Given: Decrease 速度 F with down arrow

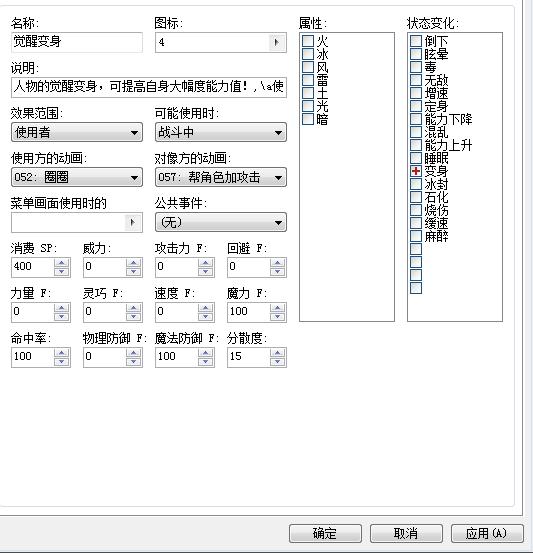Looking at the screenshot, I should click(205, 316).
